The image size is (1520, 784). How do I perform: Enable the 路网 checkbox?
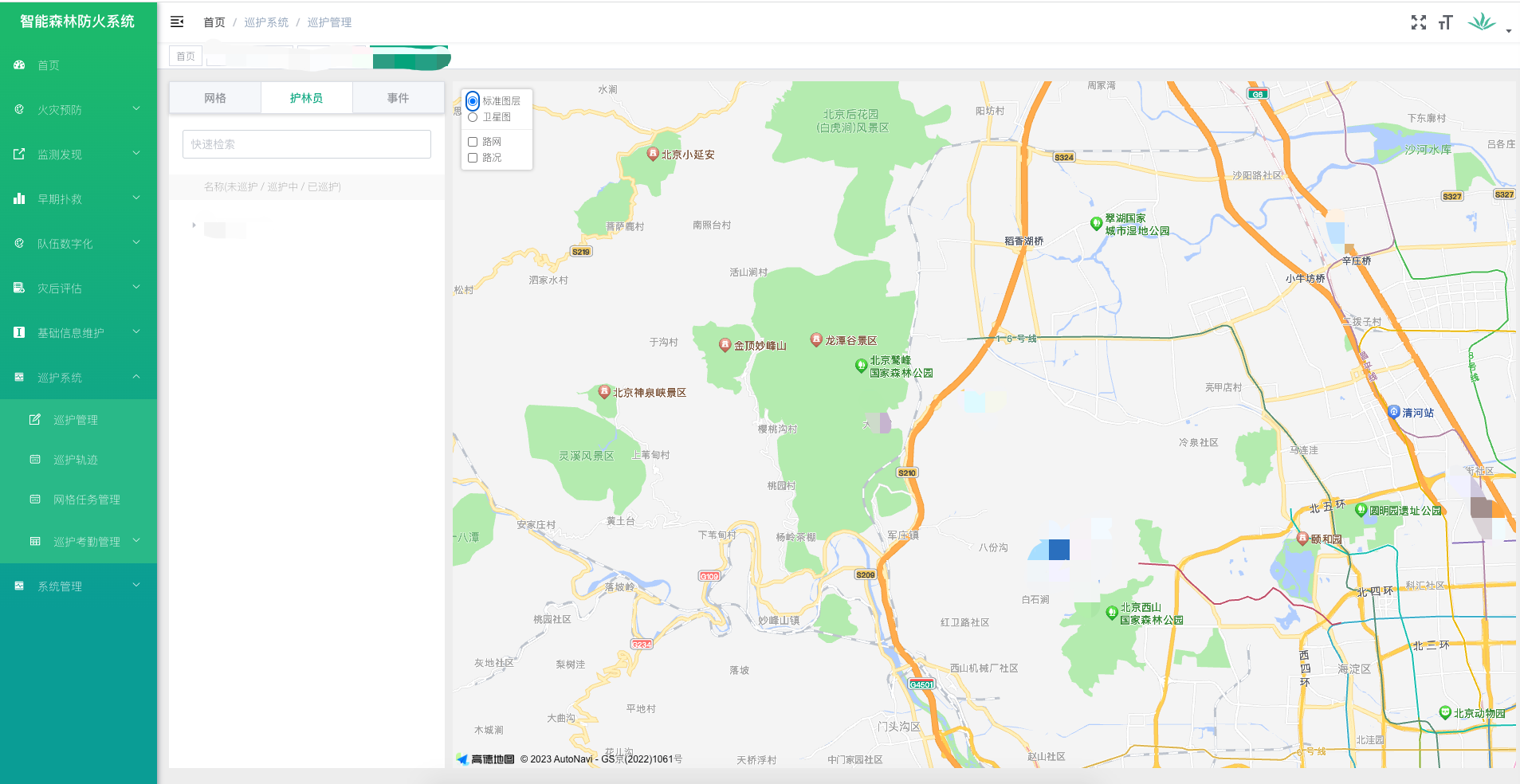point(473,142)
